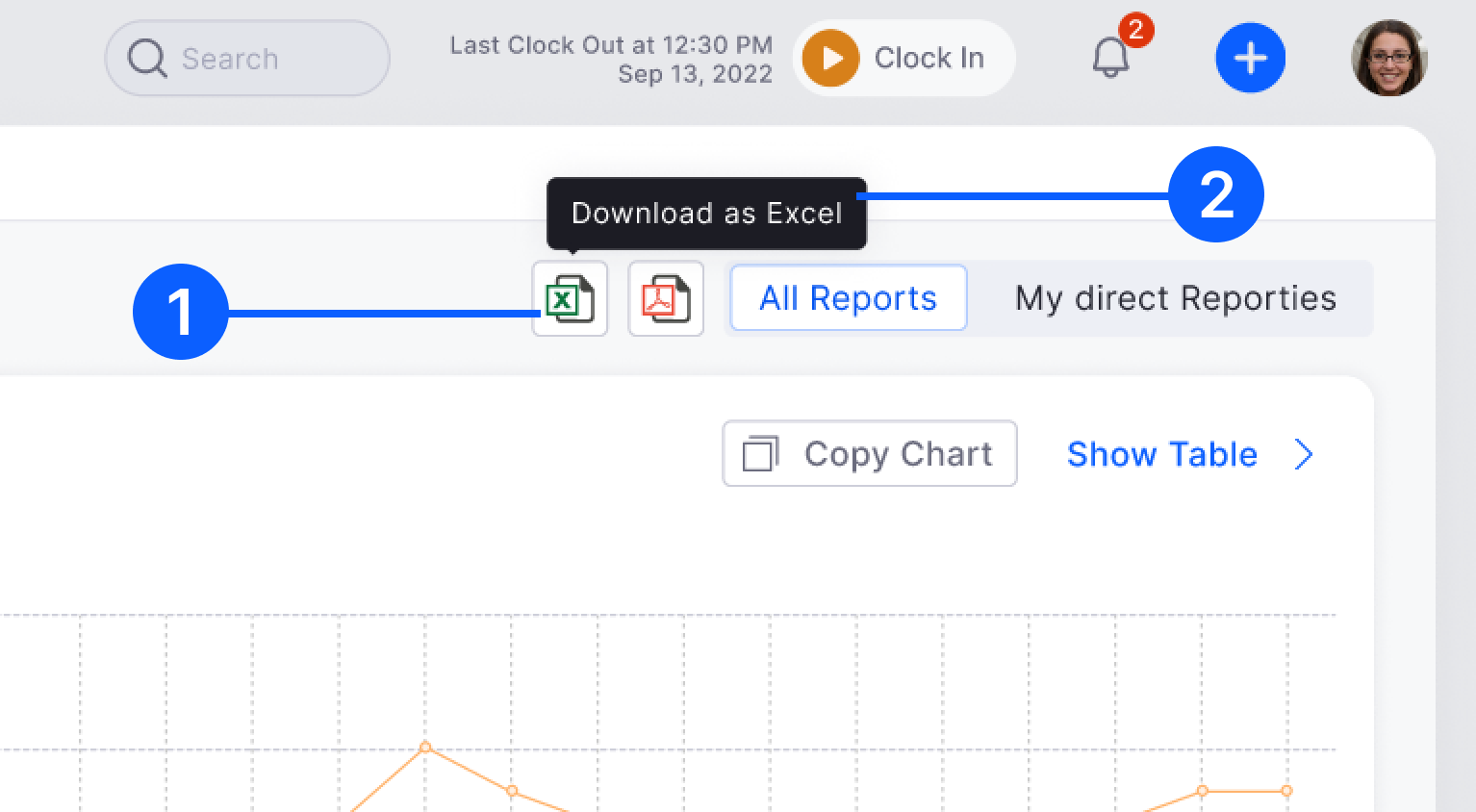Image resolution: width=1476 pixels, height=812 pixels.
Task: Download the report as Excel
Action: point(570,298)
